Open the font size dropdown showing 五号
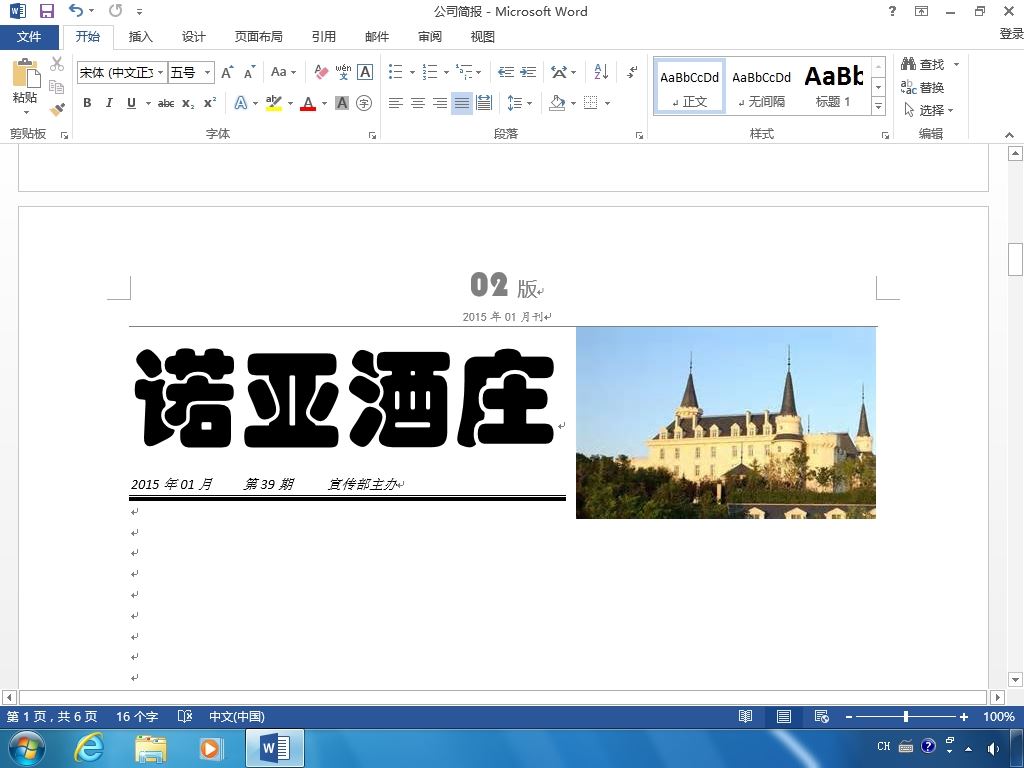 [208, 72]
